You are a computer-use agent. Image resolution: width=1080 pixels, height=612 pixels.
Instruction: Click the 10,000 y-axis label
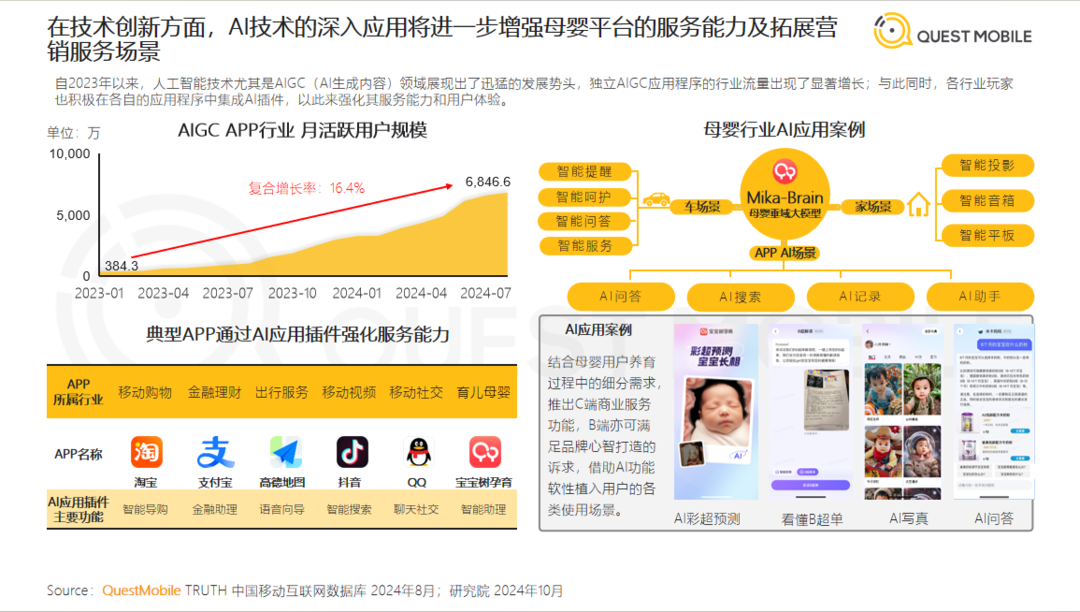70,154
